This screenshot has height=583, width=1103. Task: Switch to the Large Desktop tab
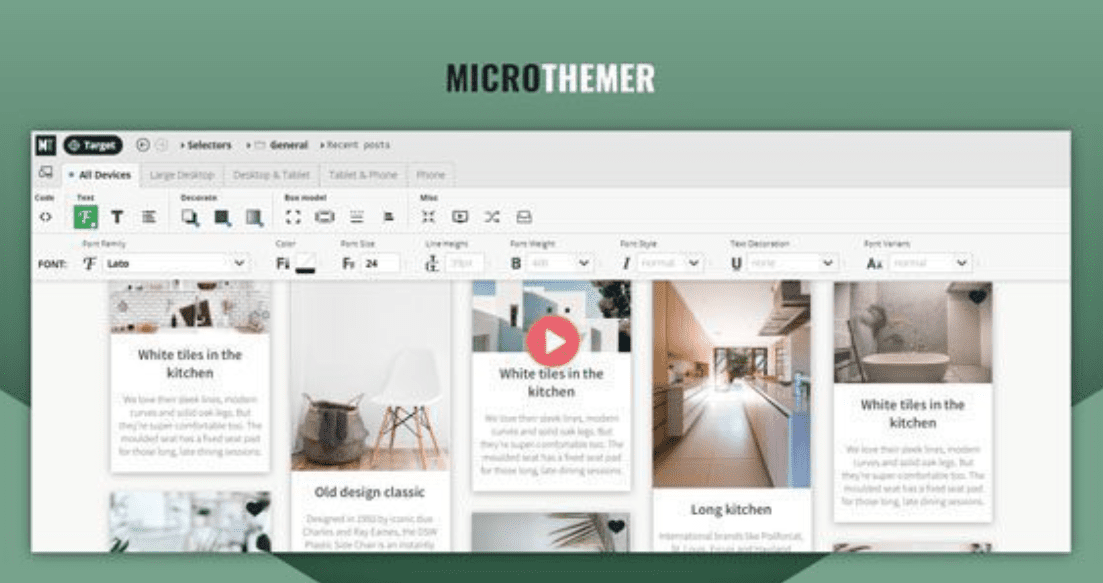point(182,175)
